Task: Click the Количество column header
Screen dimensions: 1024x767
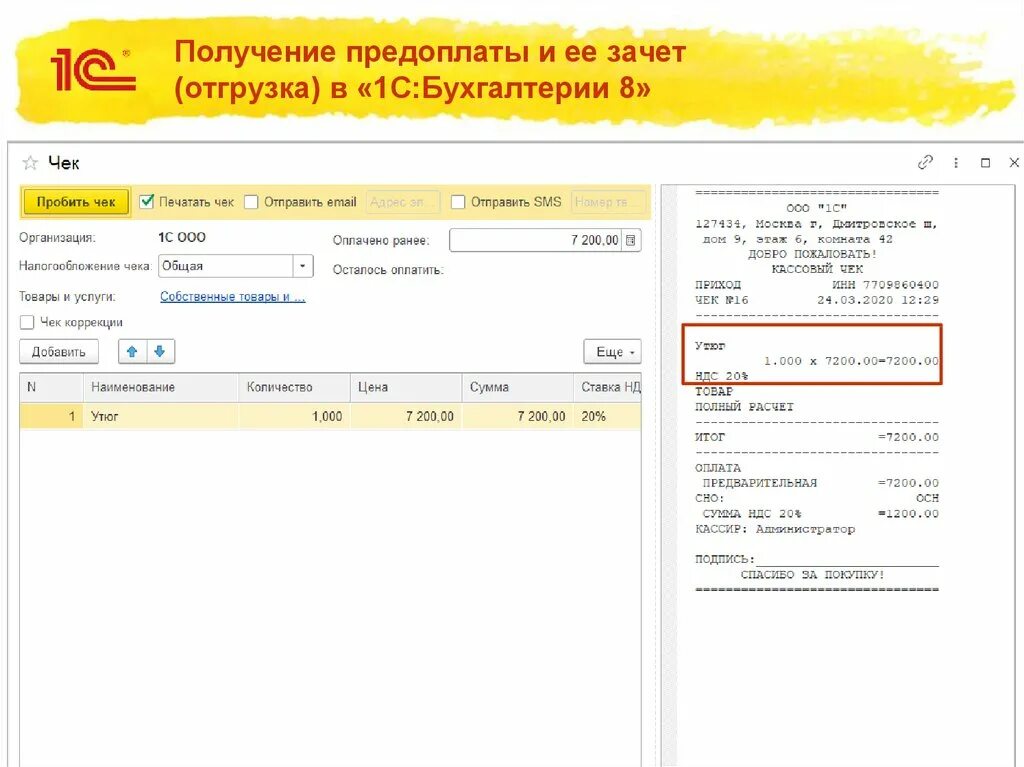Action: [x=295, y=387]
